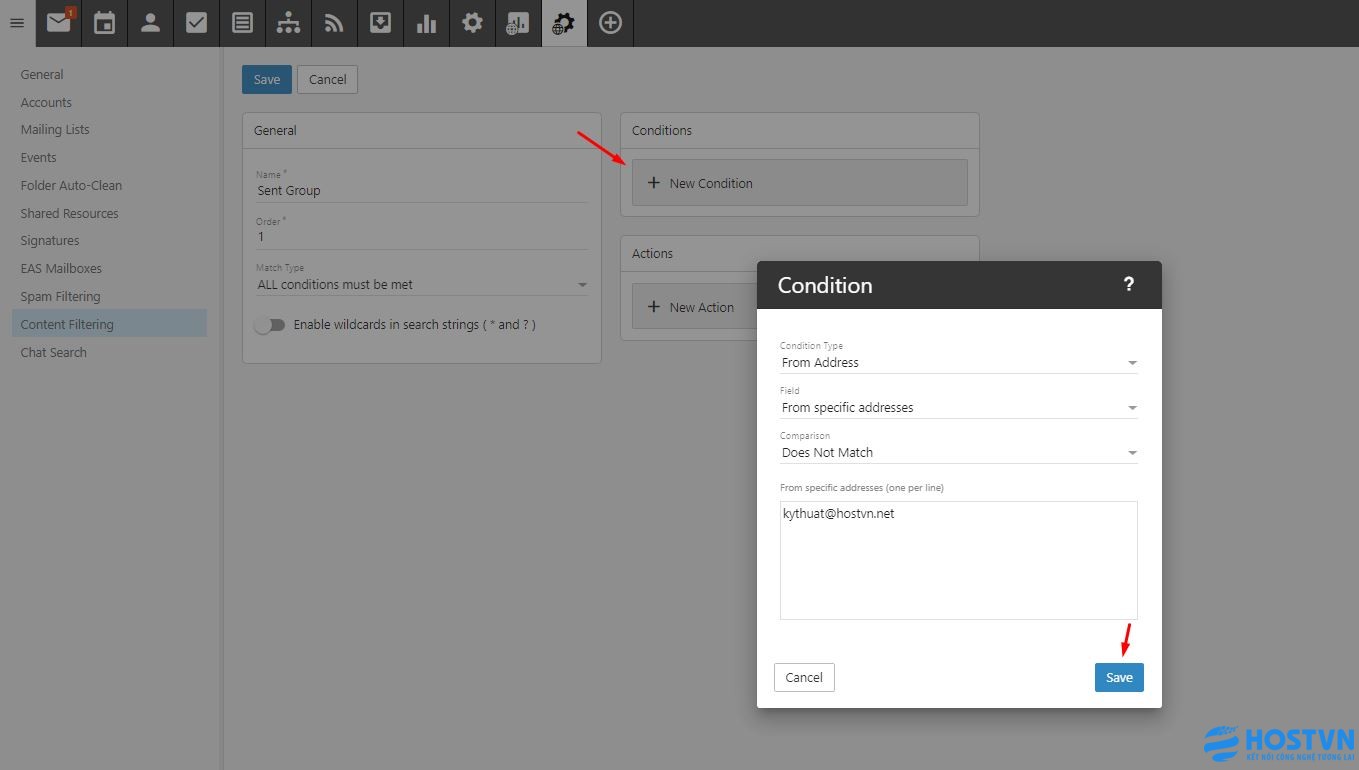Click the plus circle icon in the top bar
The image size is (1359, 770).
(610, 23)
